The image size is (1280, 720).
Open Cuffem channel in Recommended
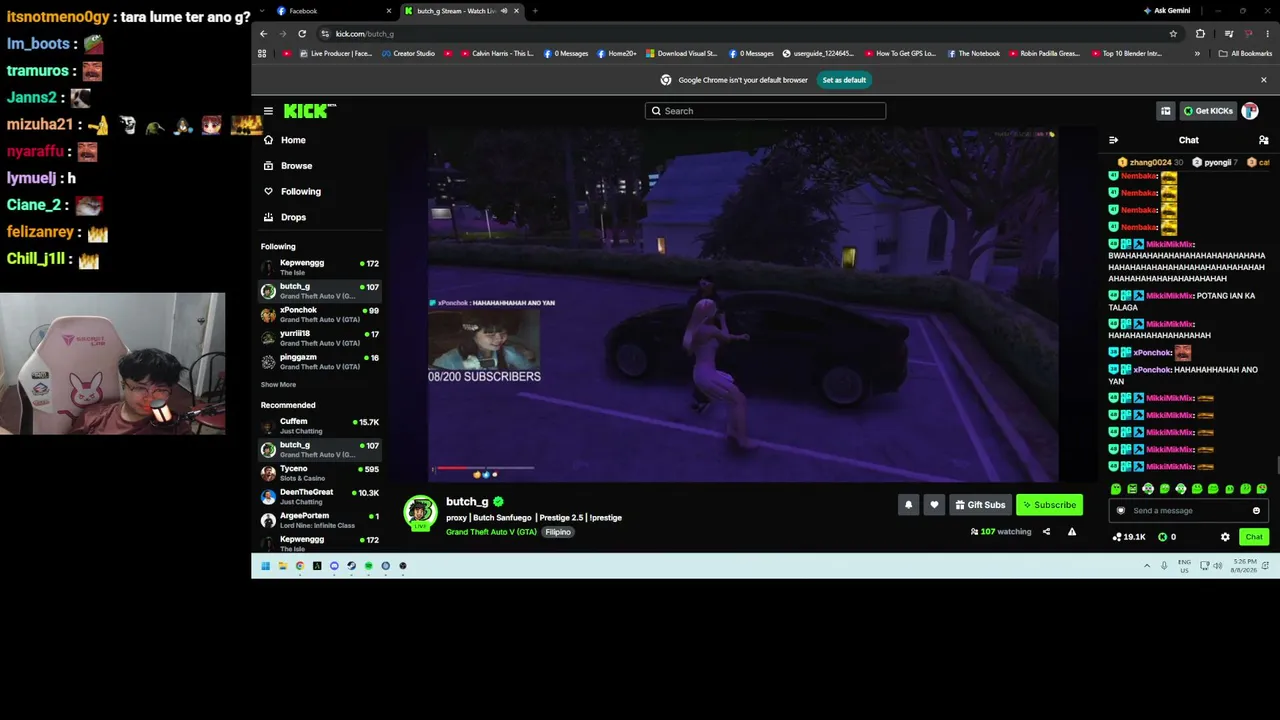320,425
